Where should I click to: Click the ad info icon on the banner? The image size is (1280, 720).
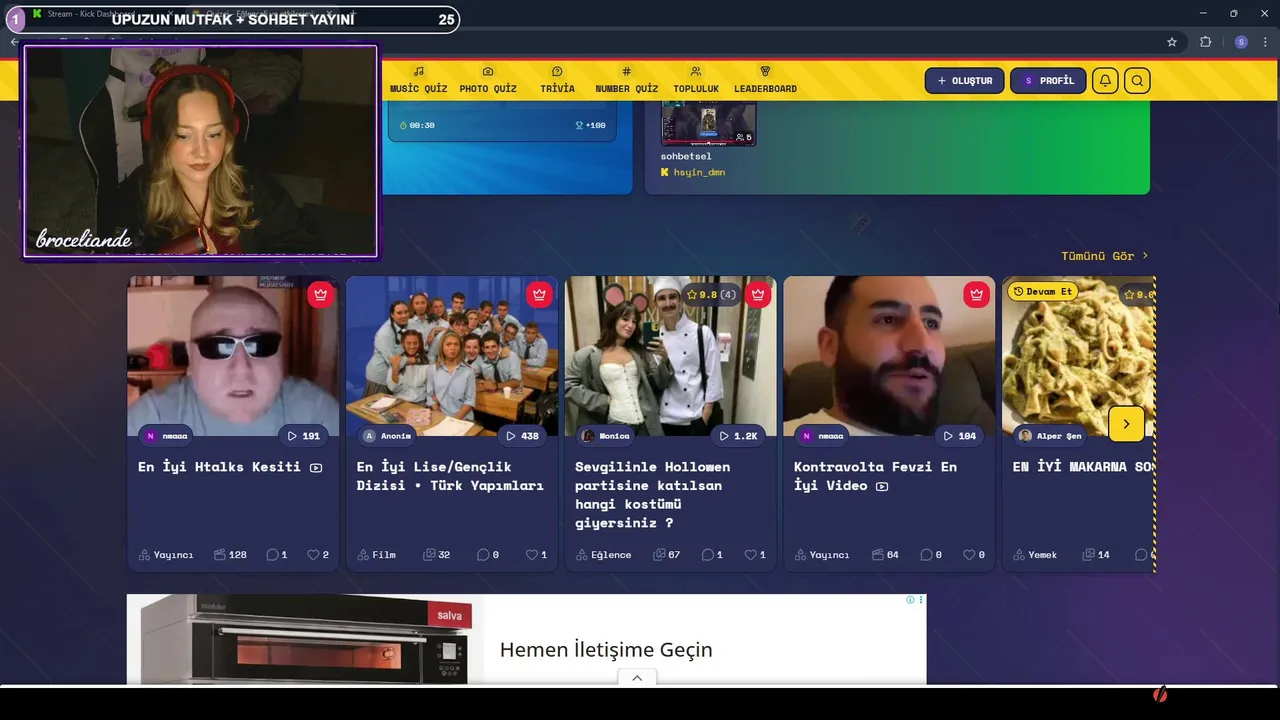[910, 600]
